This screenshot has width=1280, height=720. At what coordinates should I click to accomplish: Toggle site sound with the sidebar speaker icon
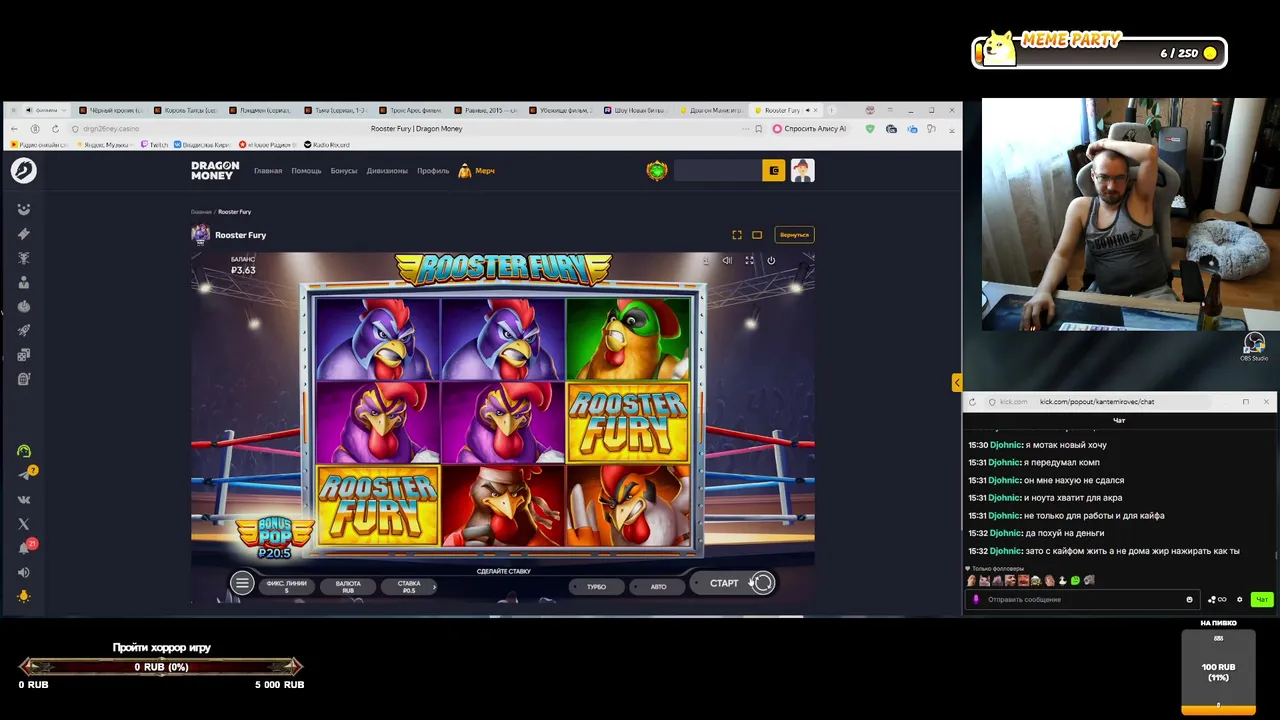tap(24, 572)
